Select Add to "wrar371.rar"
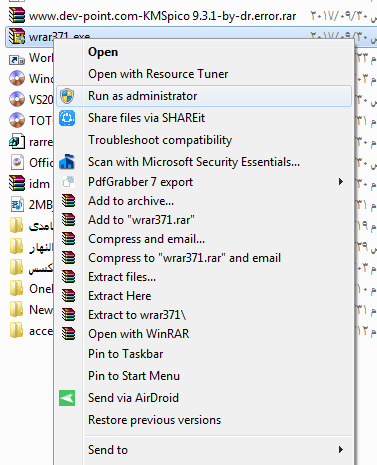The width and height of the screenshot is (377, 465). [204, 220]
